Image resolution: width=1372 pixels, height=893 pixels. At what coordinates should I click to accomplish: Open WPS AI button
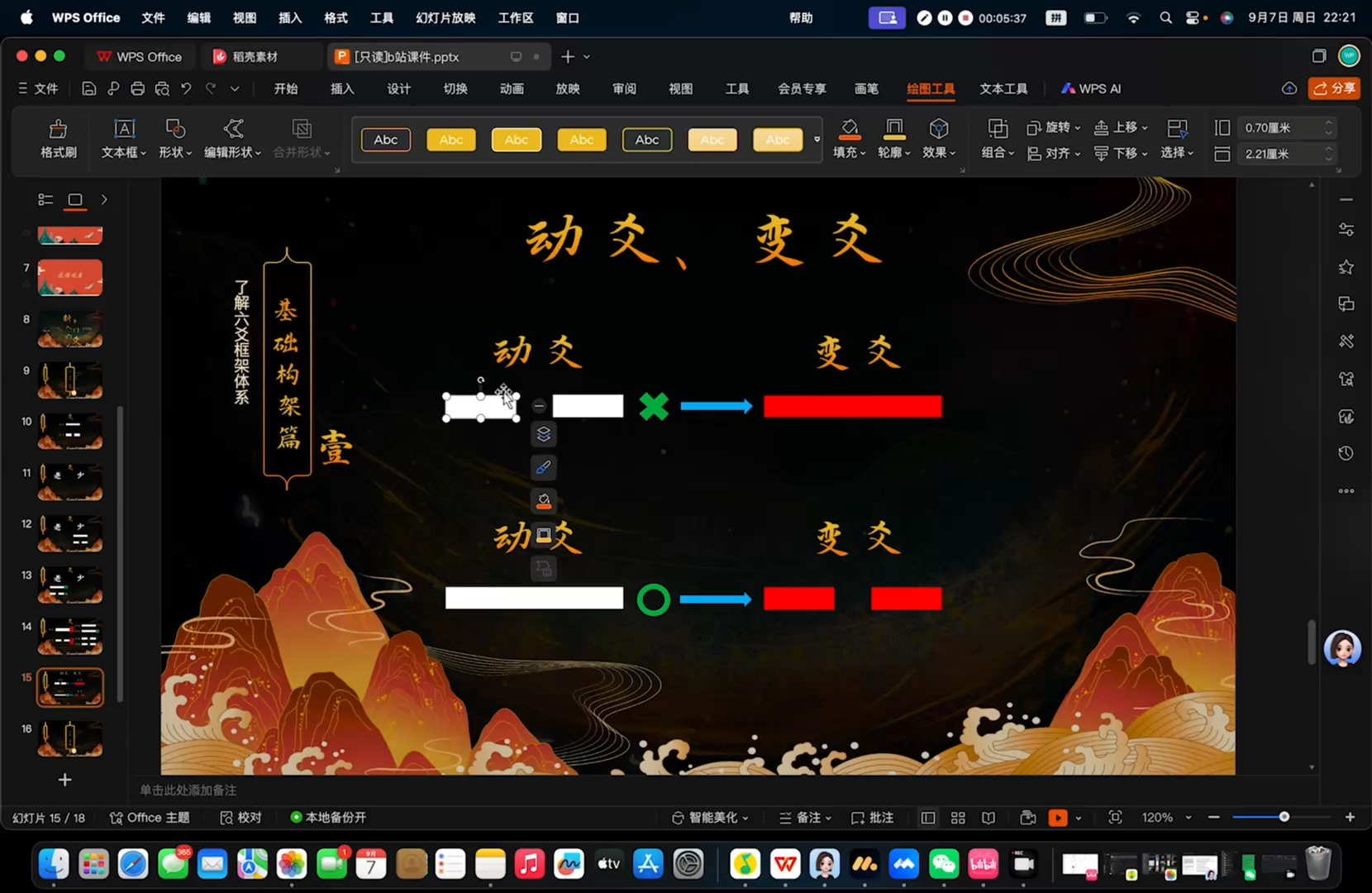[1091, 88]
